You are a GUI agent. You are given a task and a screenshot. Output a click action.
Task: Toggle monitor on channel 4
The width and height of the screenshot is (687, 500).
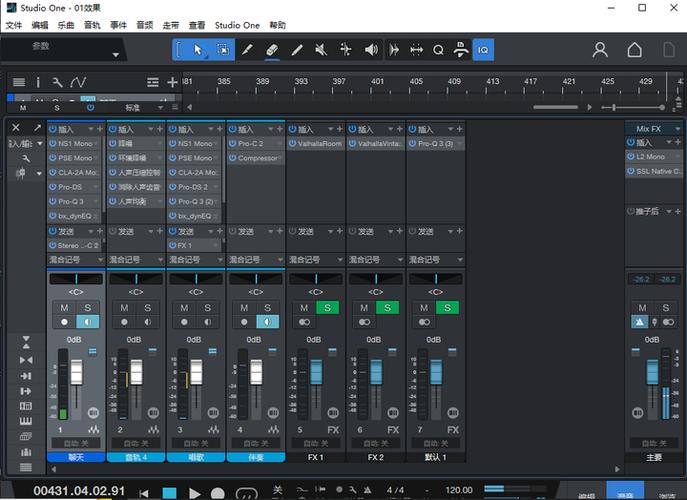pyautogui.click(x=268, y=322)
